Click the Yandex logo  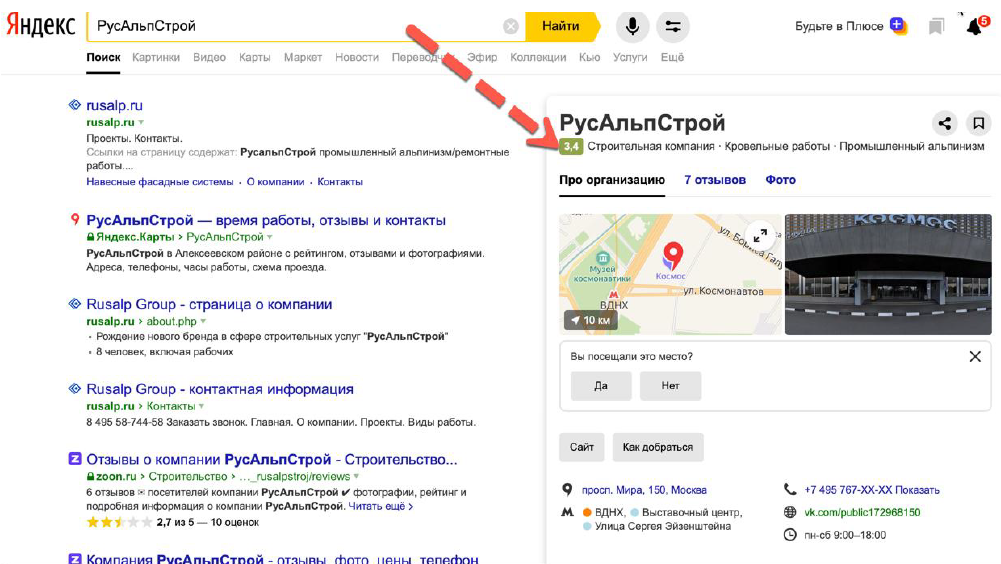click(x=41, y=26)
